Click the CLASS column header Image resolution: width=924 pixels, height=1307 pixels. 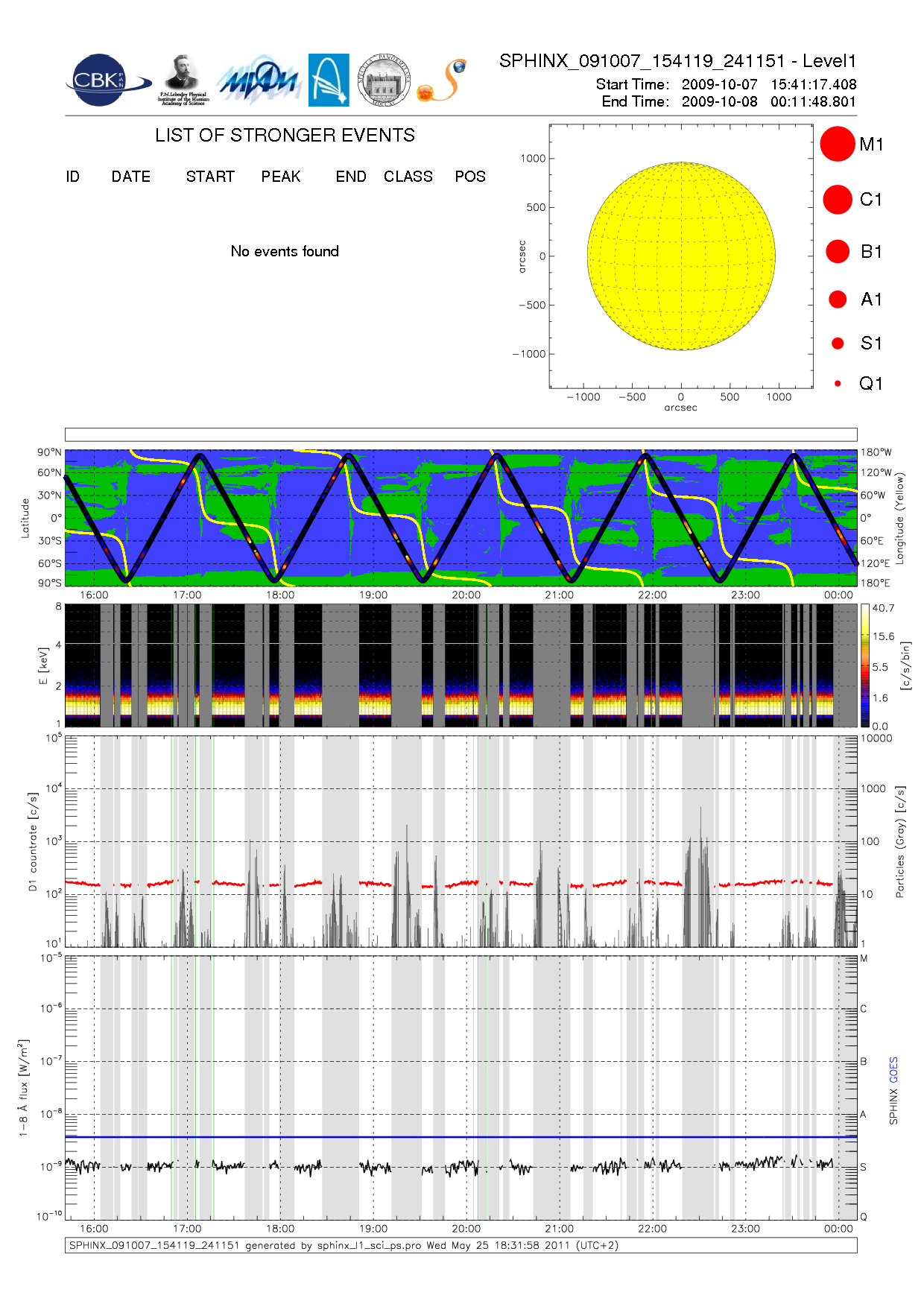click(408, 177)
